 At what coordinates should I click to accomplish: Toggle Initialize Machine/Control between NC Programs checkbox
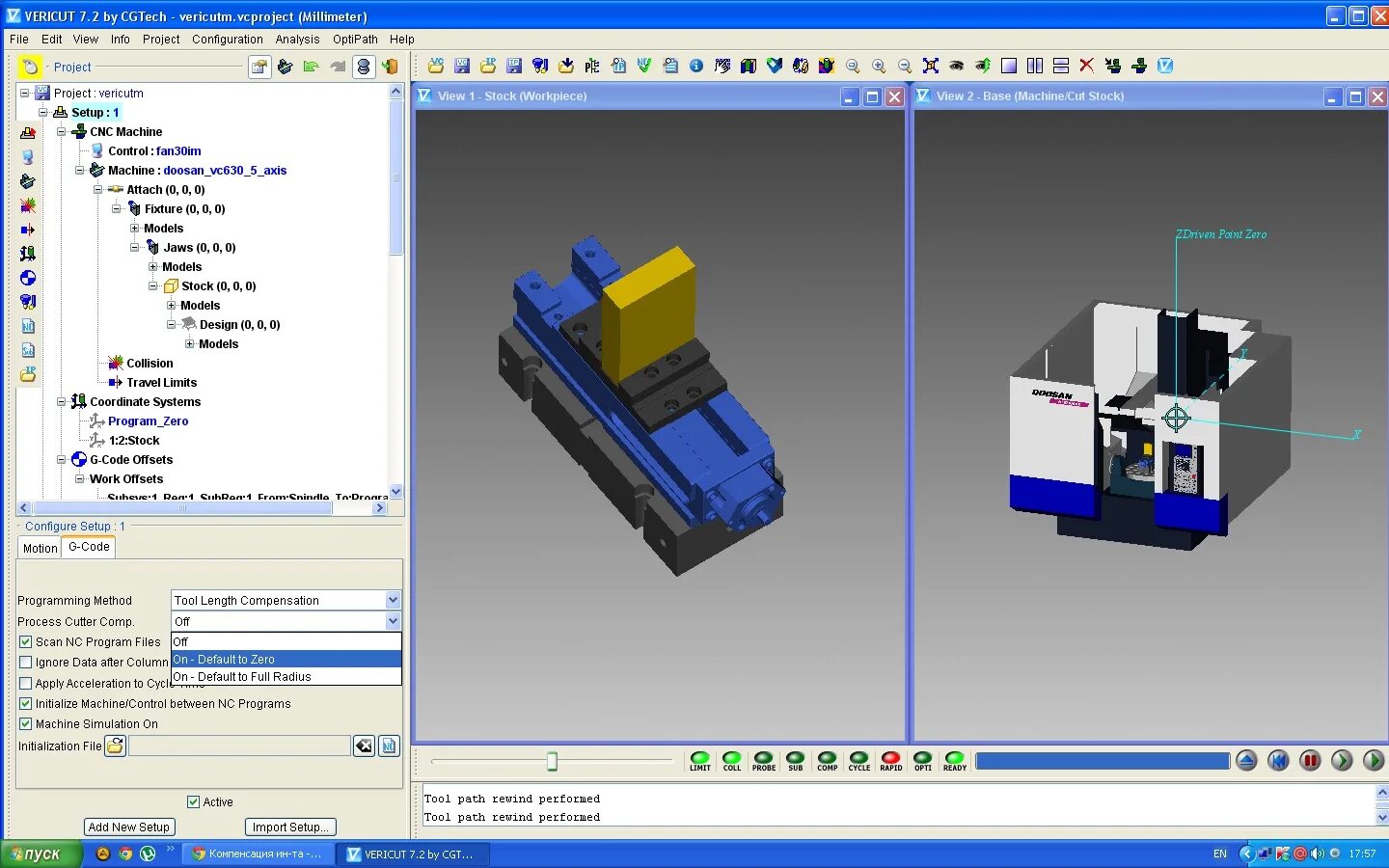click(x=26, y=703)
